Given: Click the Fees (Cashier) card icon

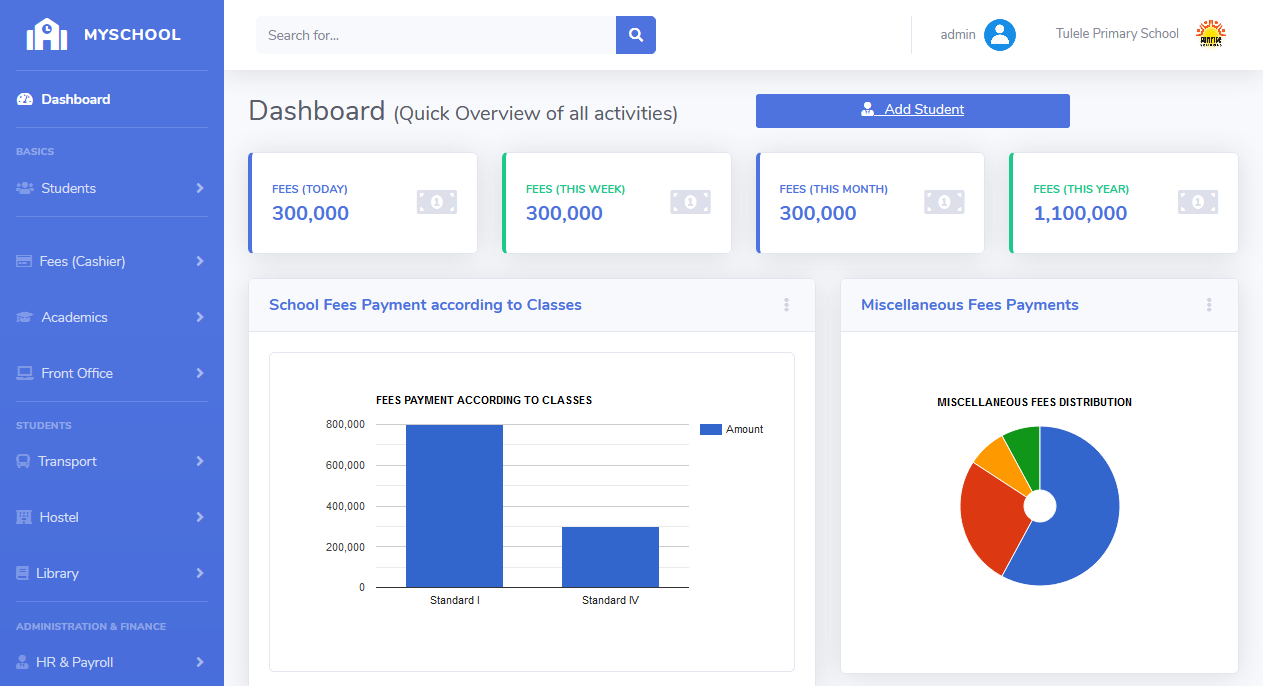Looking at the screenshot, I should 24,261.
